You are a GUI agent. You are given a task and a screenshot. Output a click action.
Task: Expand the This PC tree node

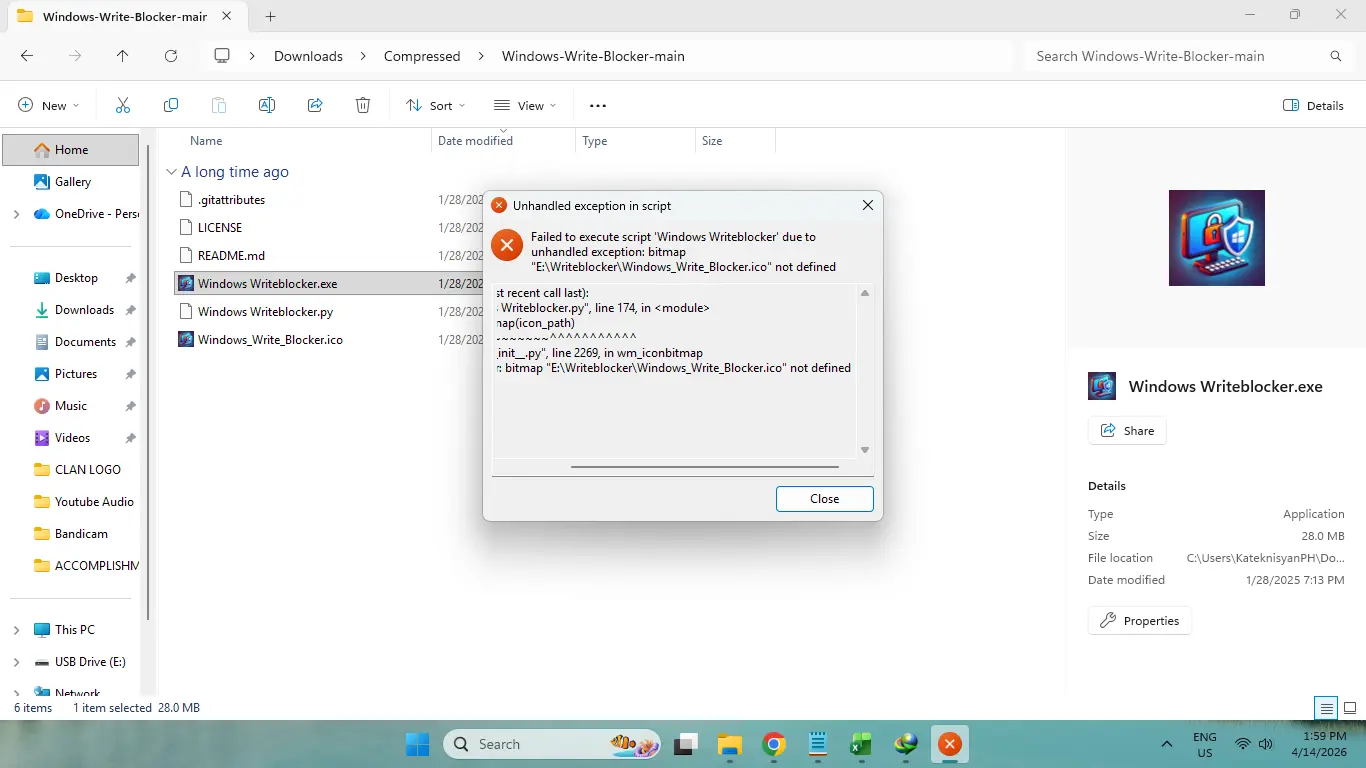click(x=16, y=630)
